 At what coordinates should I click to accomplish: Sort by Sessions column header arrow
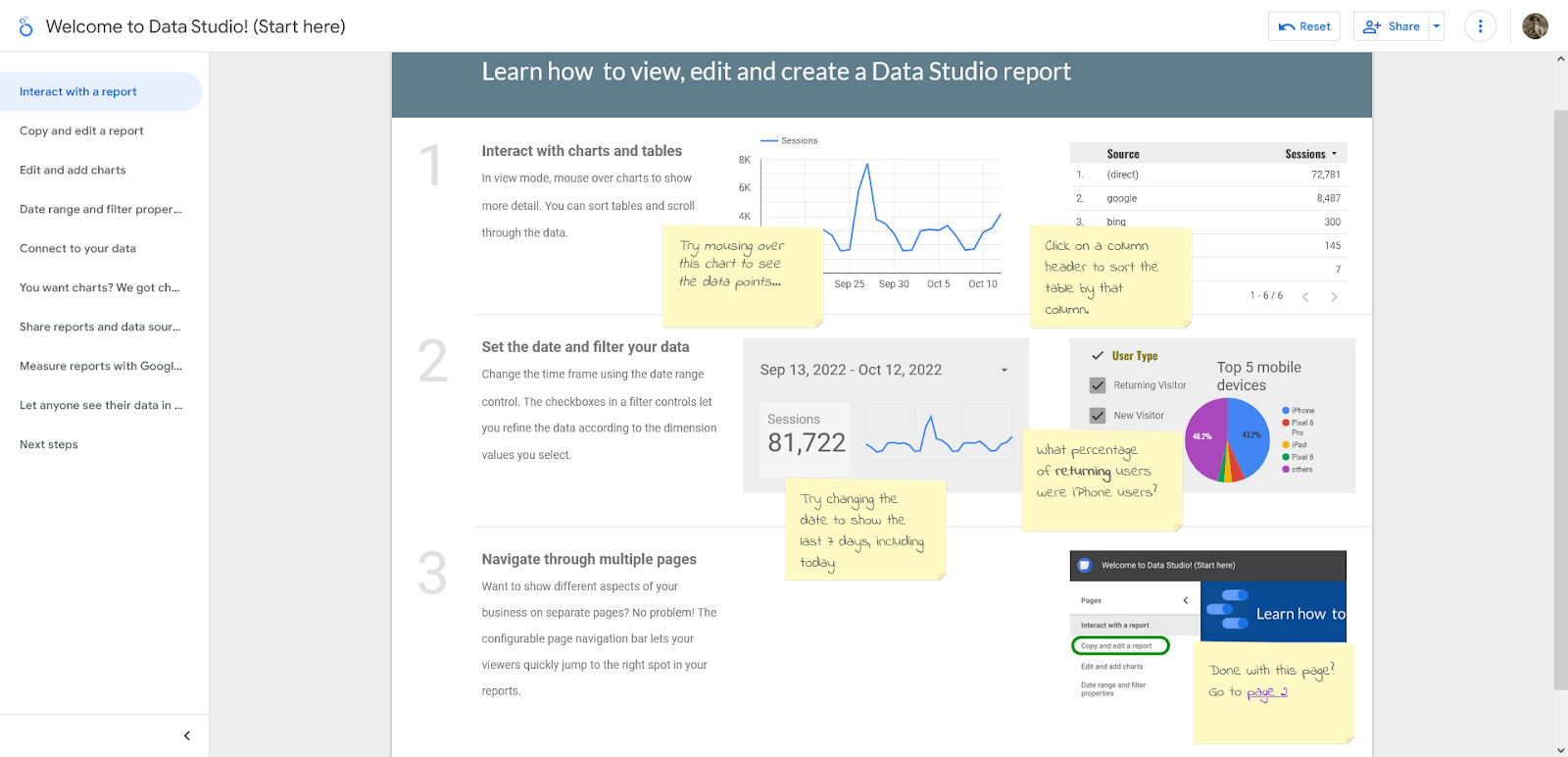(x=1334, y=154)
